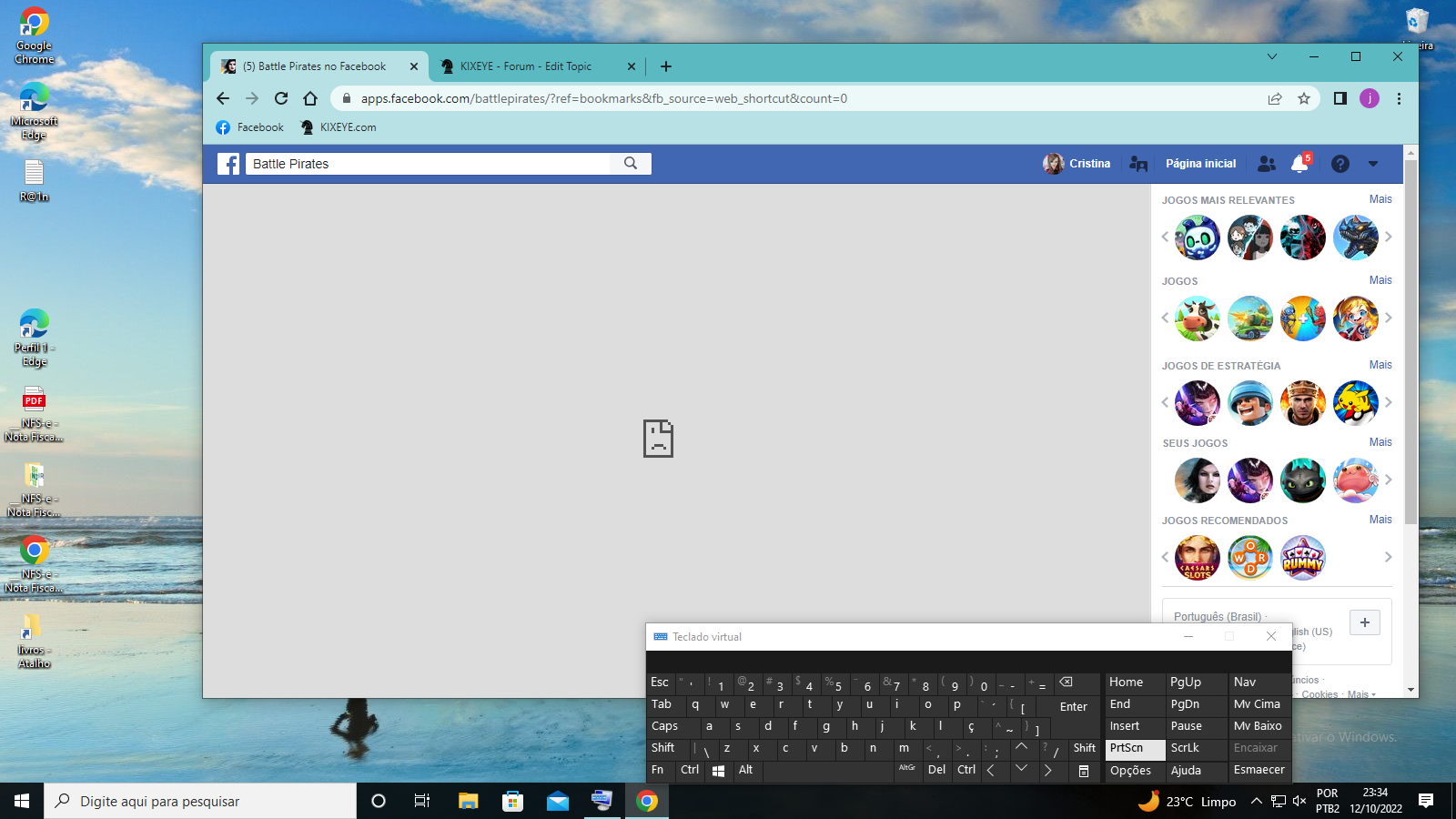Viewport: 1456px width, 819px height.
Task: Open the cow farm game icon
Action: [x=1198, y=318]
